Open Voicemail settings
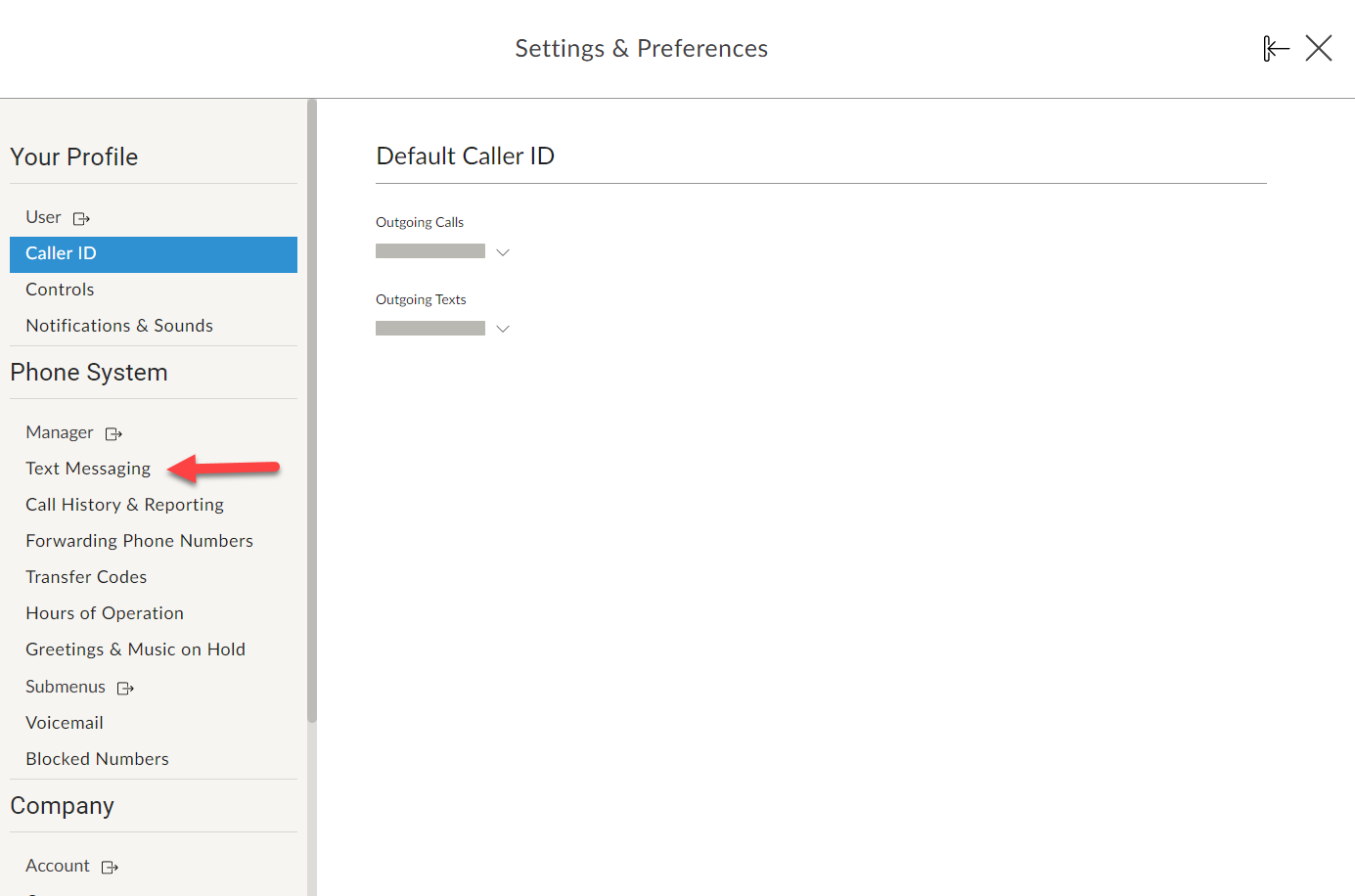This screenshot has height=896, width=1355. [x=65, y=723]
